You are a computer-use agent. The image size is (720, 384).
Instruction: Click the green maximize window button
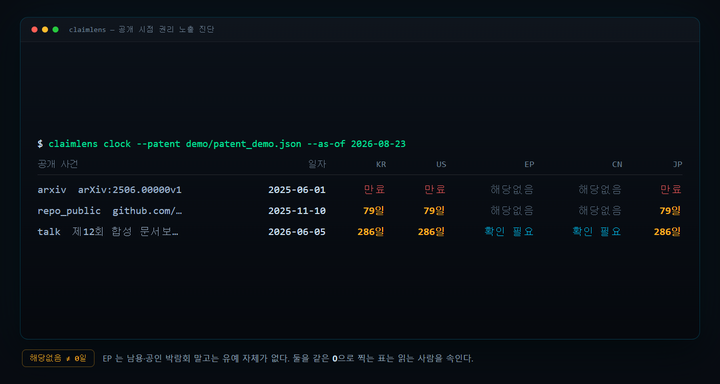point(56,30)
